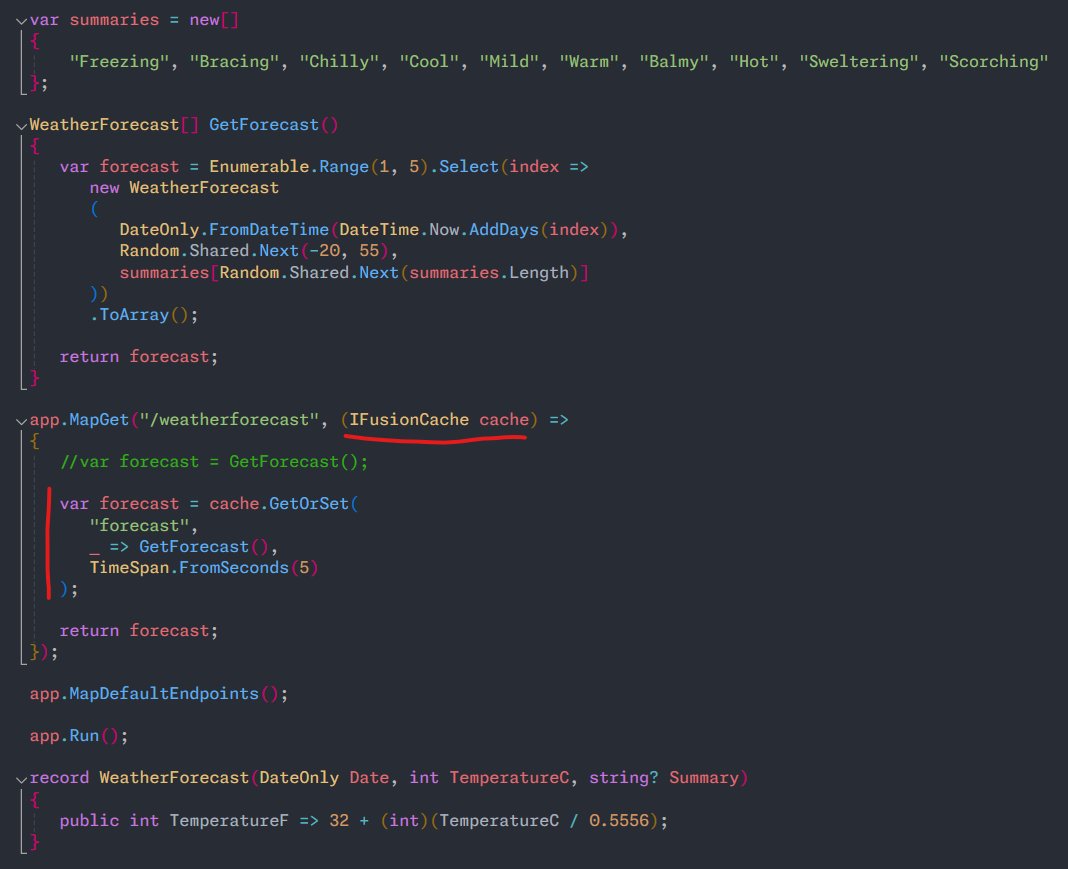Click the "Cool" string literal
Screen dimensions: 1068x869
(x=429, y=62)
